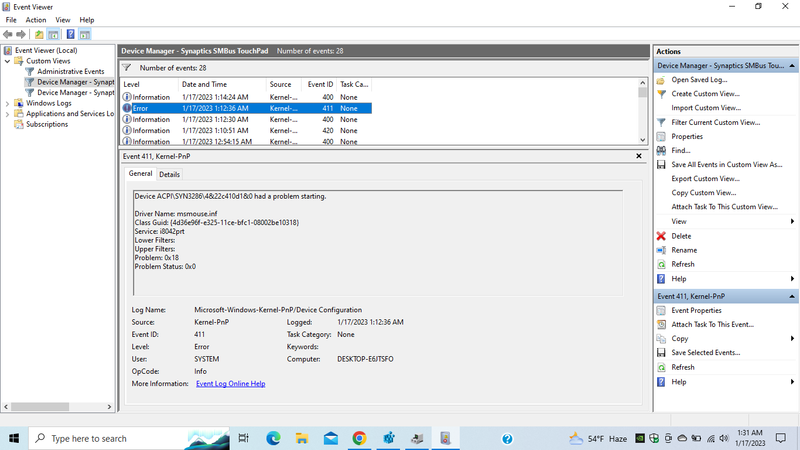This screenshot has width=800, height=450.
Task: Select the Error event 411 row
Action: pyautogui.click(x=247, y=108)
